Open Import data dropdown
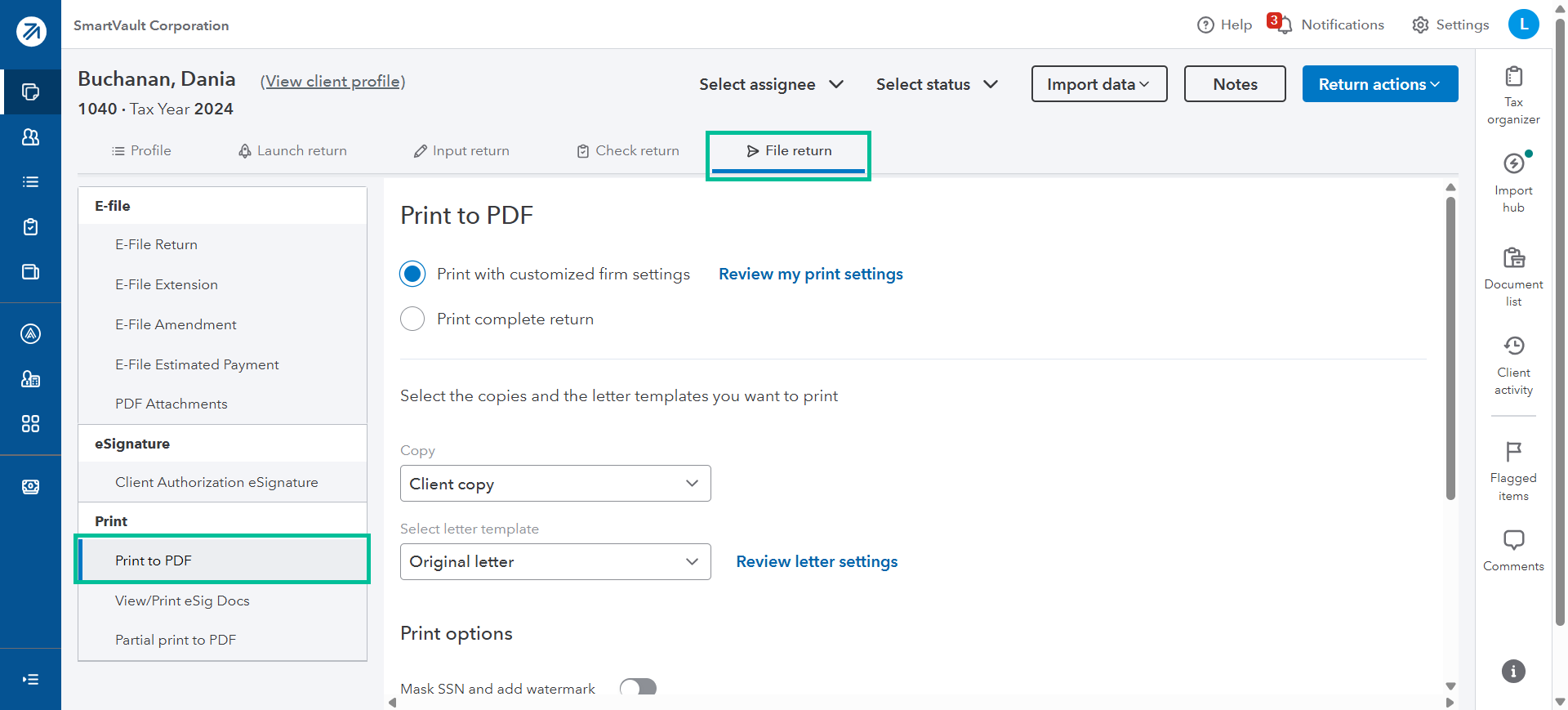Image resolution: width=1568 pixels, height=710 pixels. 1098,84
